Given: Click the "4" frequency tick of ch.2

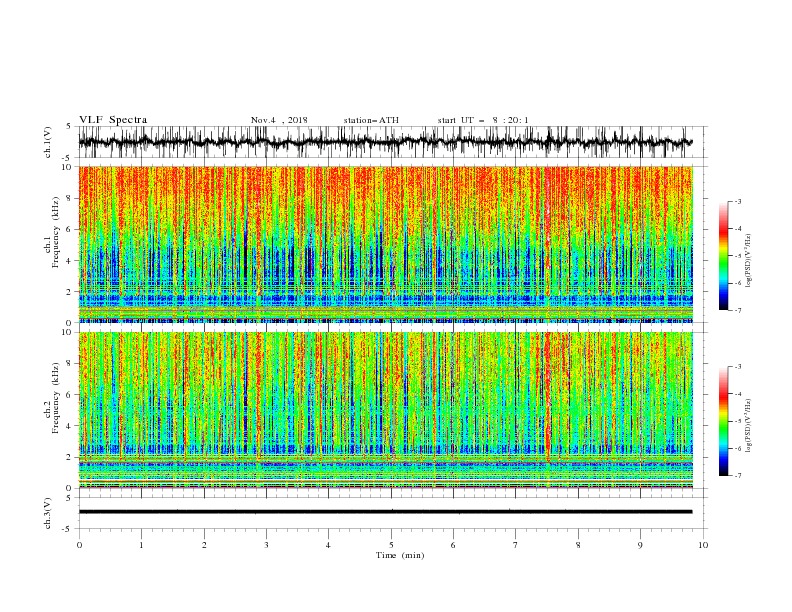Looking at the screenshot, I should (71, 426).
